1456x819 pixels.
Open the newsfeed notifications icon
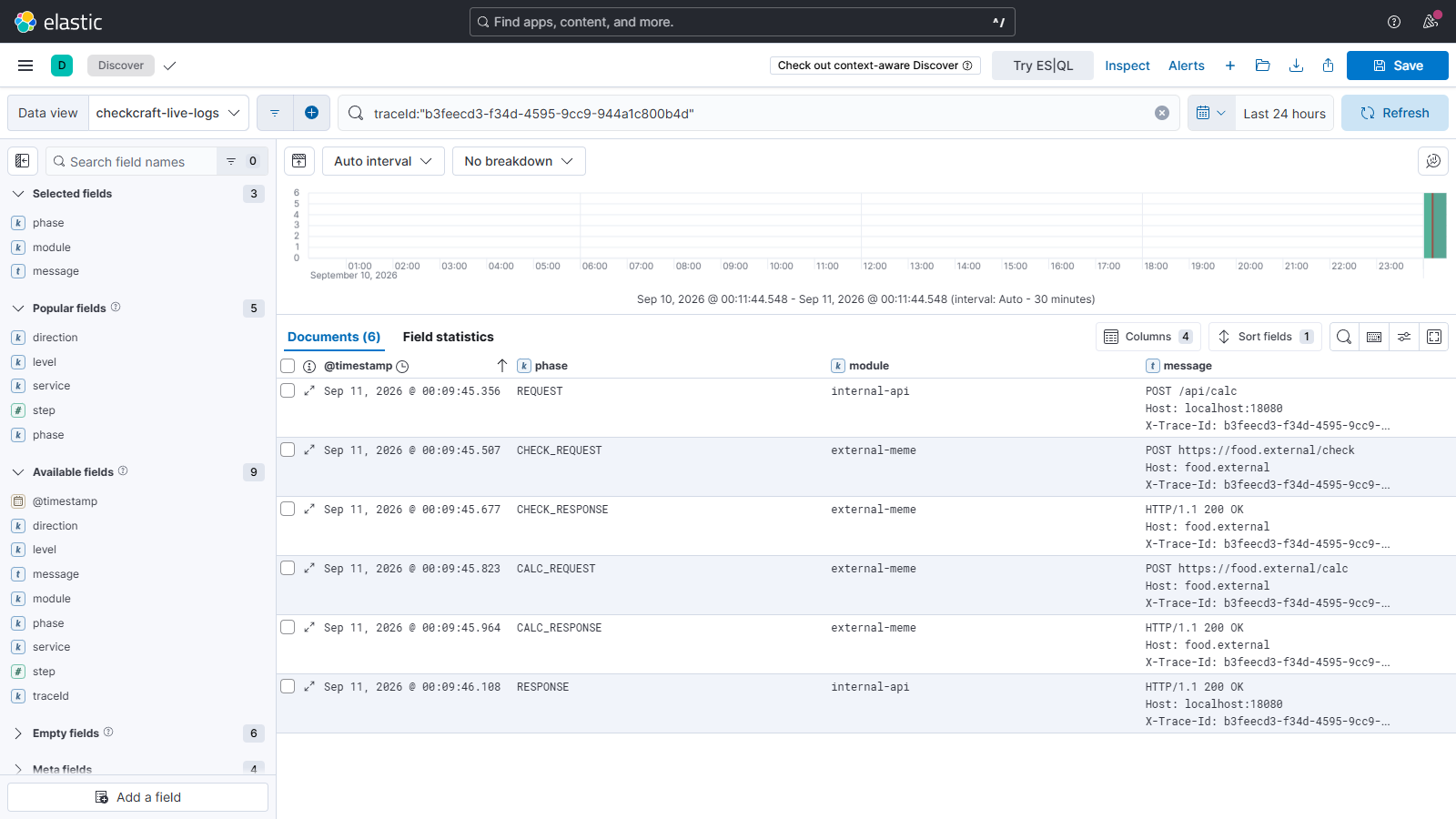pos(1431,22)
